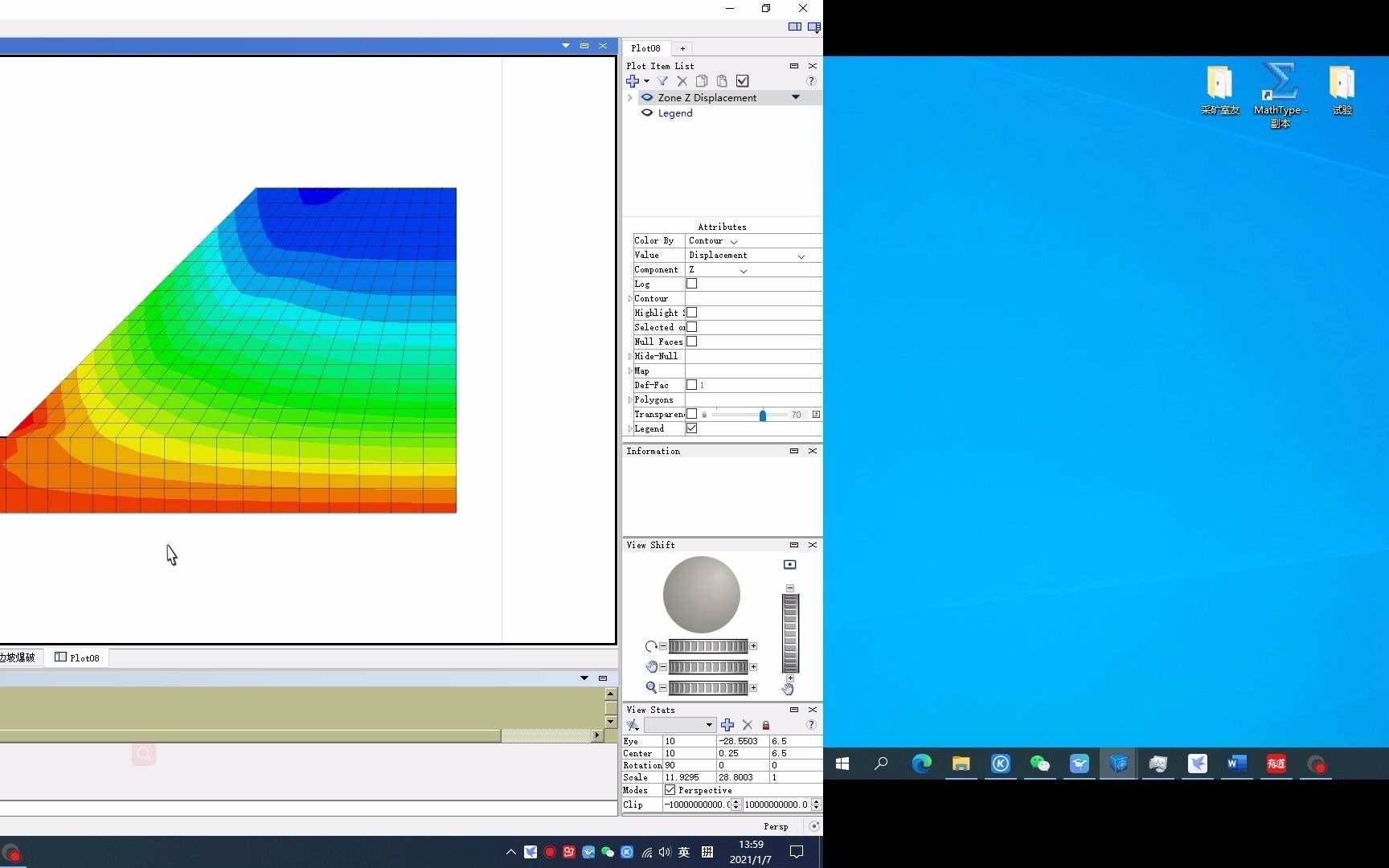Click the paste clipboard icon in Plot Item List
The height and width of the screenshot is (868, 1389).
click(x=722, y=81)
